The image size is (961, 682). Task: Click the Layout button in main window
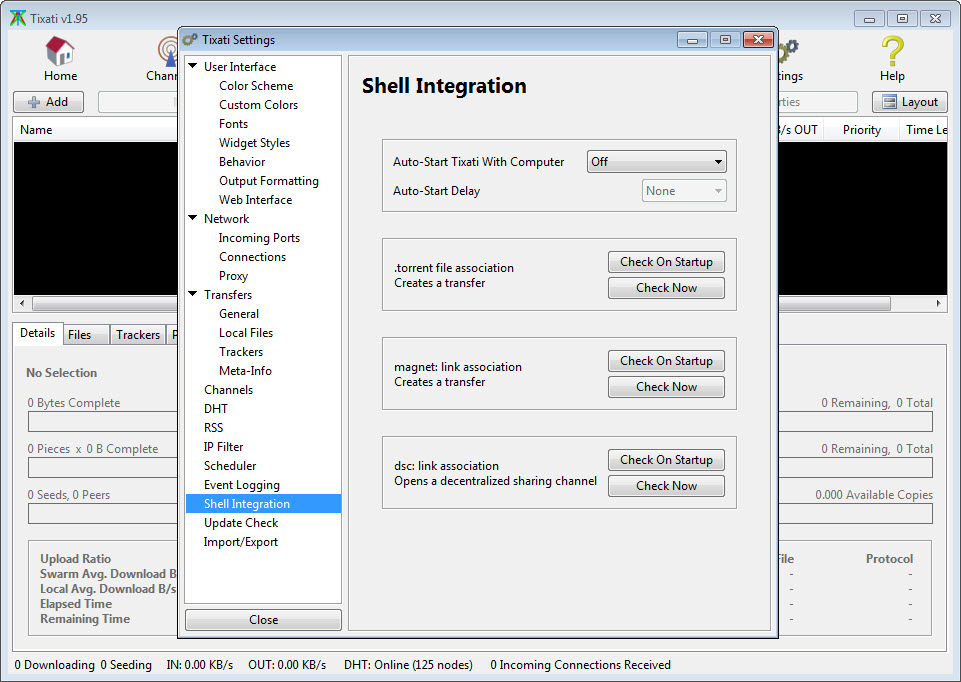pos(910,102)
